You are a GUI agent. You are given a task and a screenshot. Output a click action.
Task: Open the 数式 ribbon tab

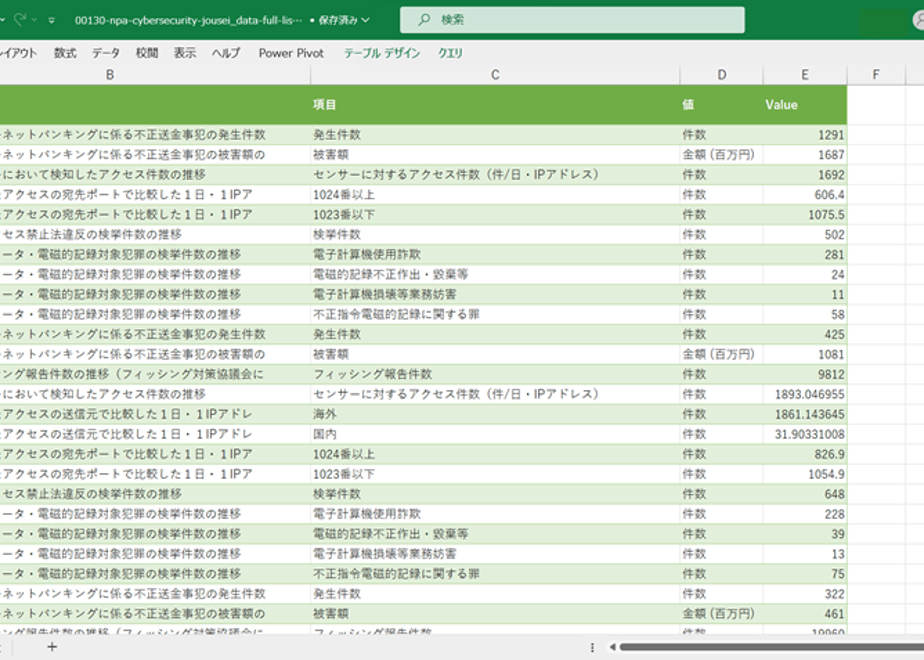(x=65, y=53)
